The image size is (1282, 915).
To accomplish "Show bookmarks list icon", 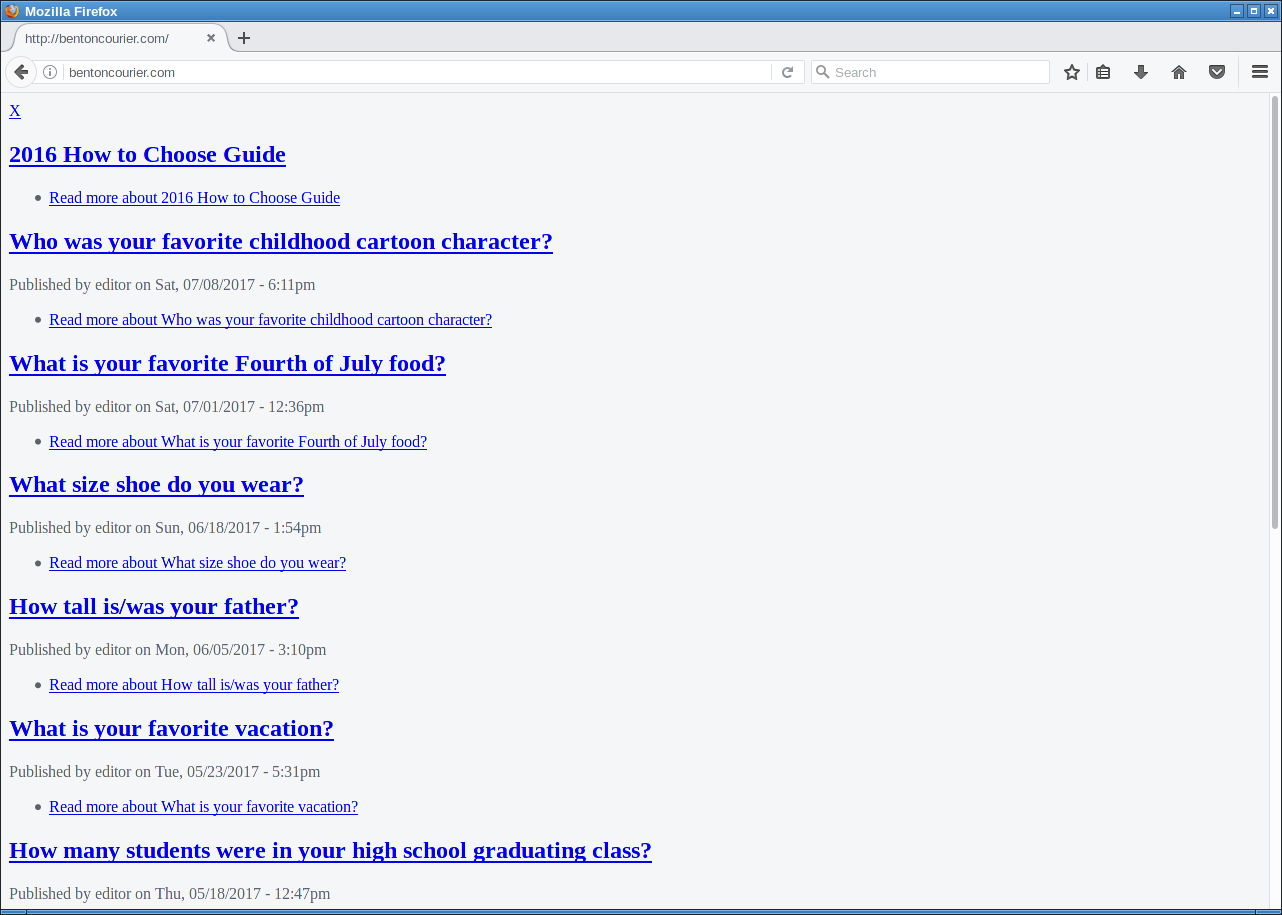I will (1103, 72).
